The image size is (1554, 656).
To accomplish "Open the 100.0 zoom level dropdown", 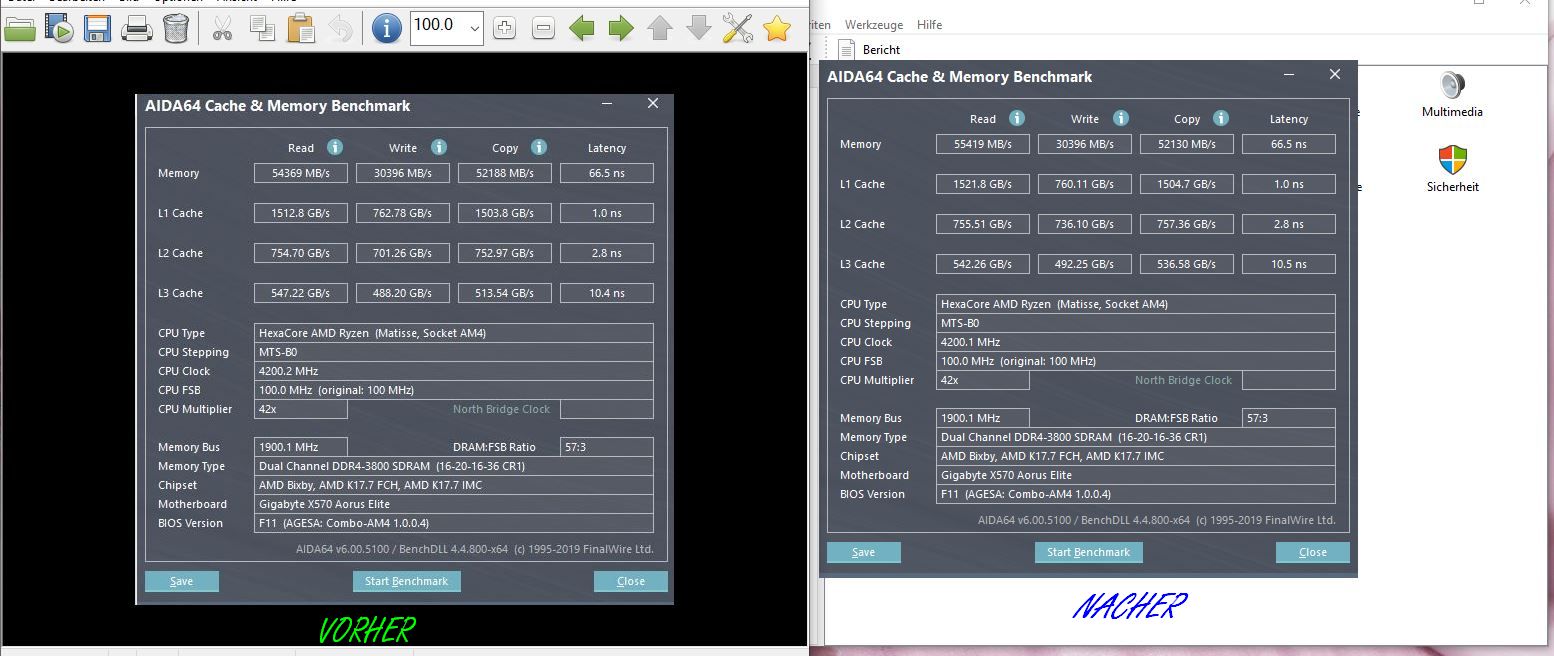I will [x=474, y=28].
